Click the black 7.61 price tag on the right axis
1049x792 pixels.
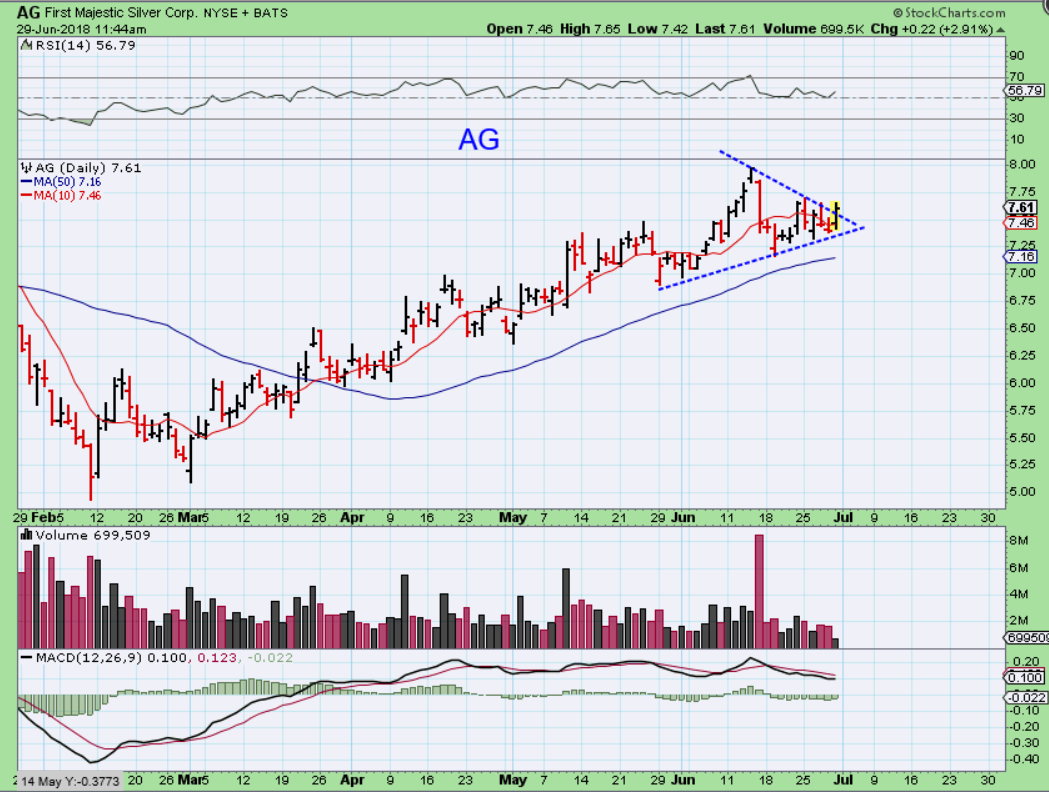pyautogui.click(x=1021, y=208)
